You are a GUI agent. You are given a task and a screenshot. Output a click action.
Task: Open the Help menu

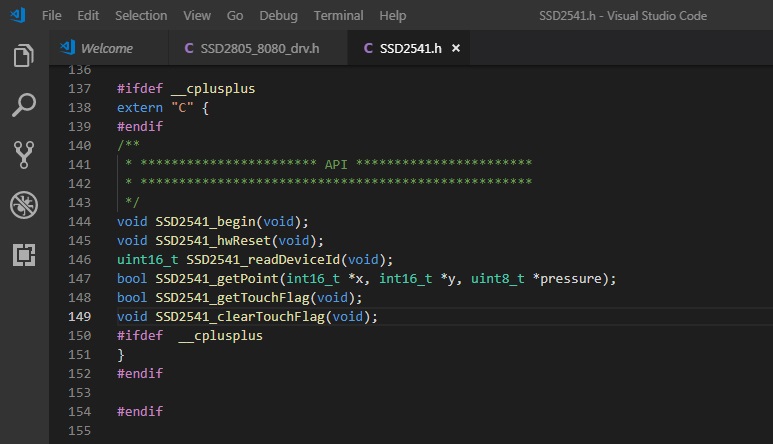393,16
